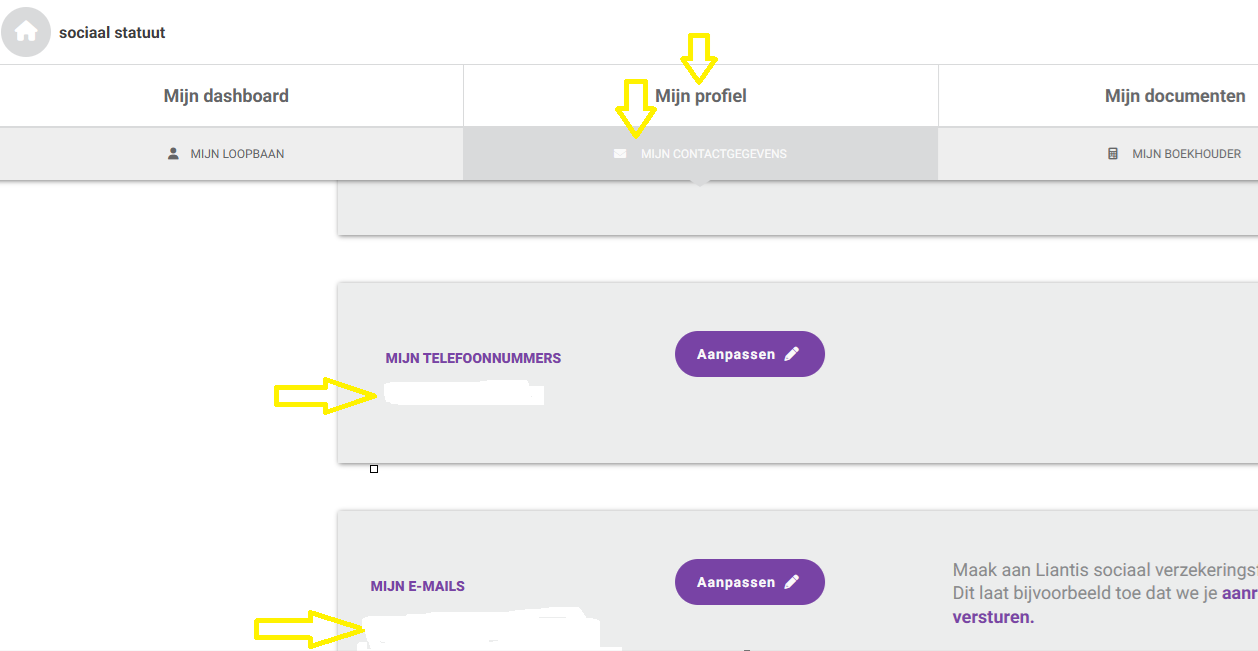Click the sociaal statuut title text
Image resolution: width=1258 pixels, height=651 pixels.
pos(112,33)
